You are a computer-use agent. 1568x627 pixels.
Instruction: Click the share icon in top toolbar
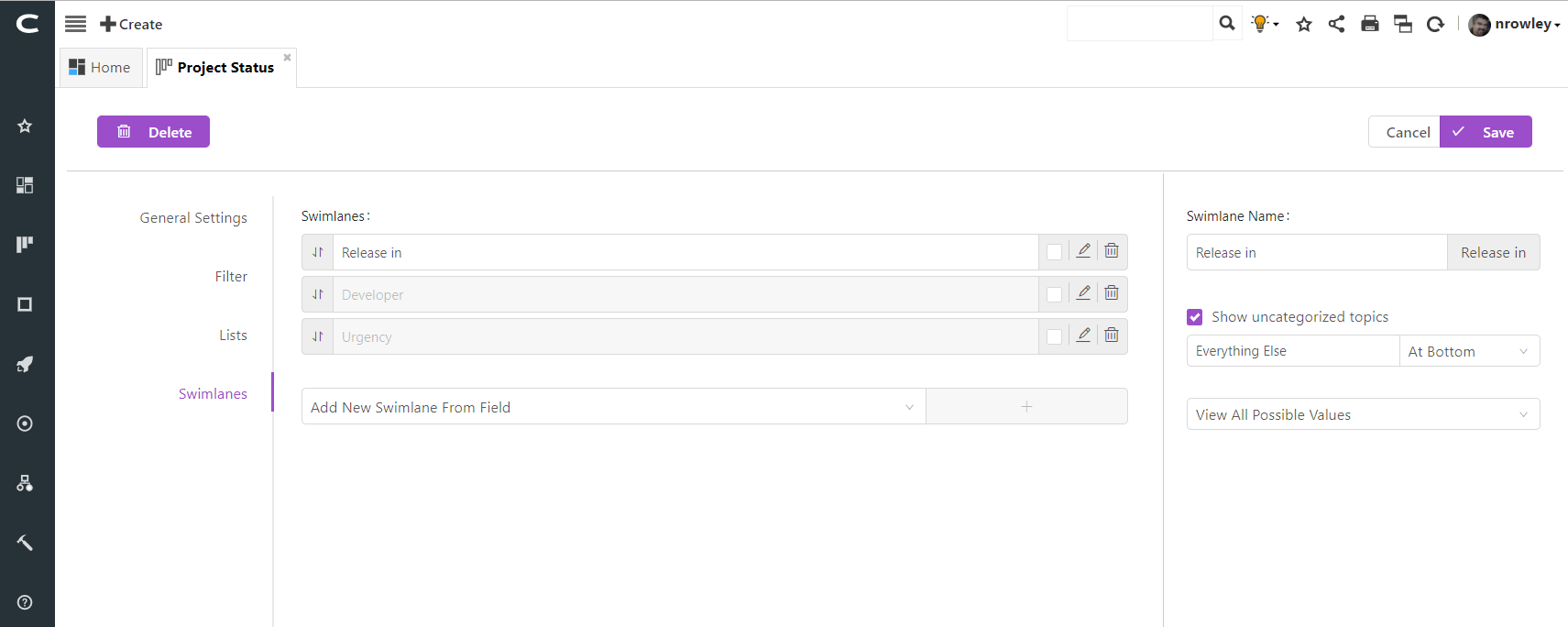point(1337,24)
